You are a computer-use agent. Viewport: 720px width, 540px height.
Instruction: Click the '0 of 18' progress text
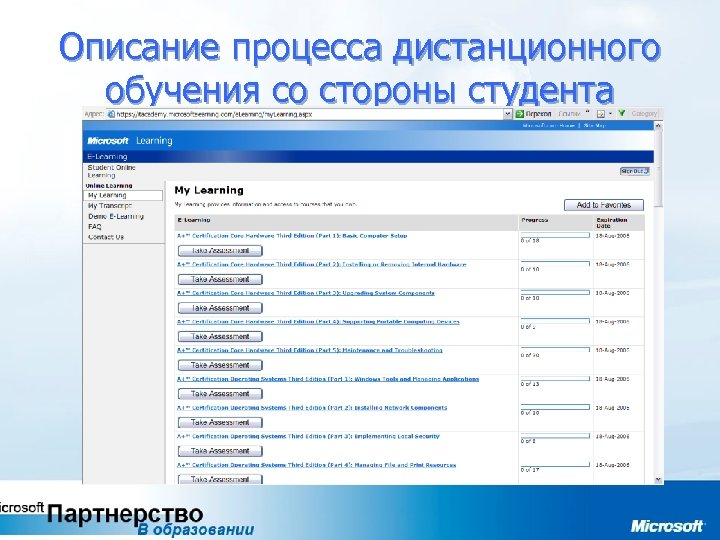[530, 241]
